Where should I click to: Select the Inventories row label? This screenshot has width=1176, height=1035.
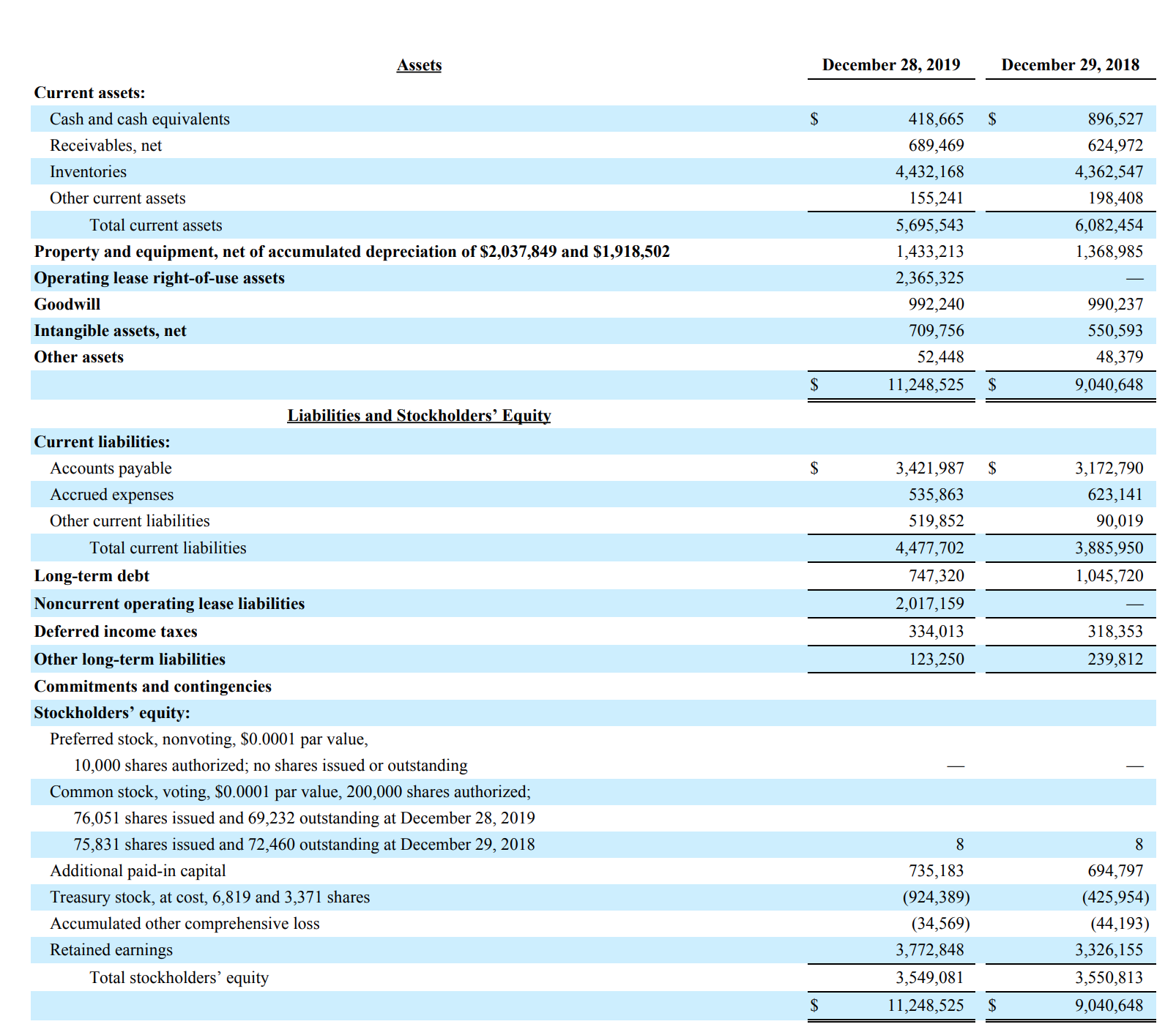click(88, 172)
